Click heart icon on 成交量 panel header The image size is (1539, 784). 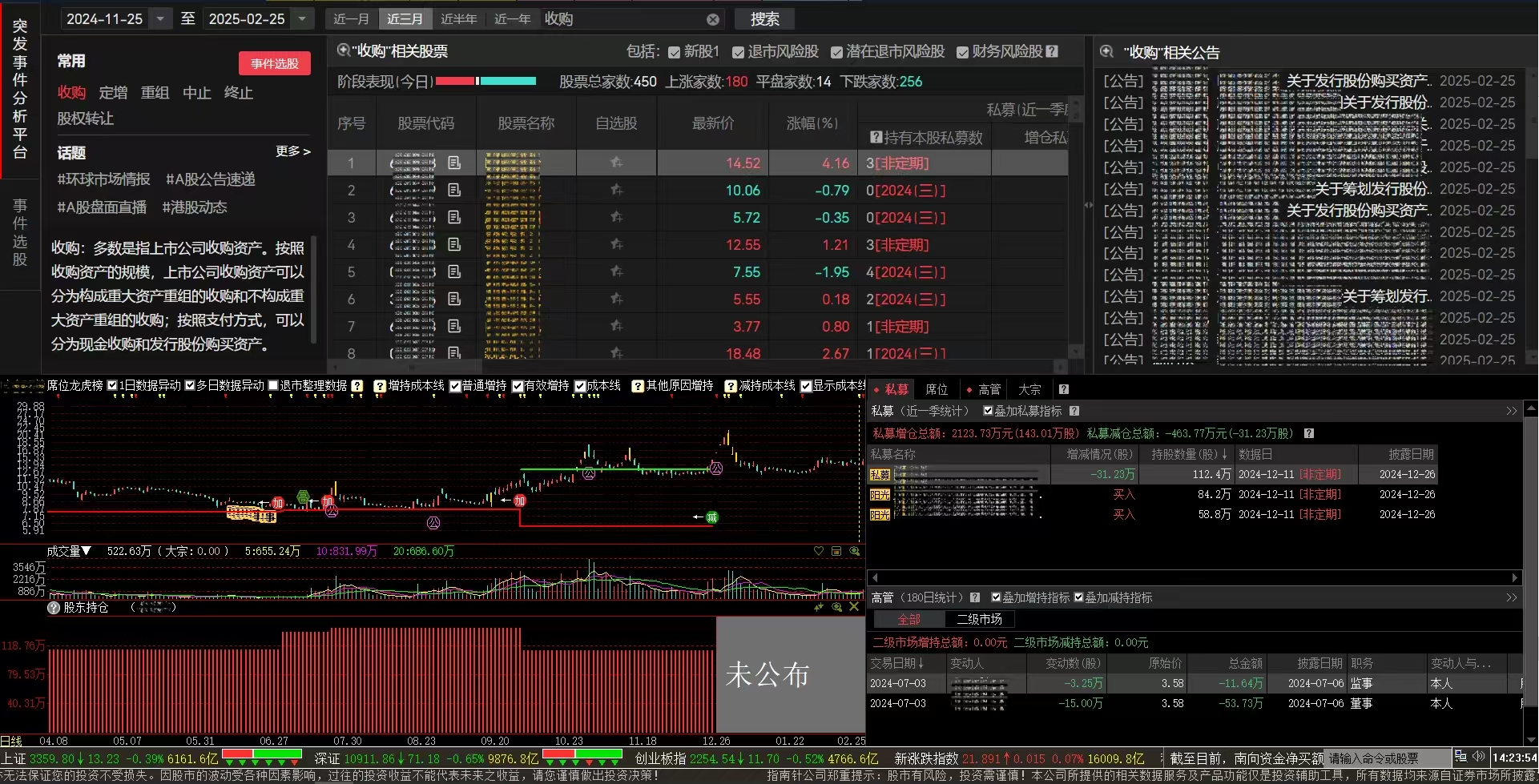tap(818, 551)
